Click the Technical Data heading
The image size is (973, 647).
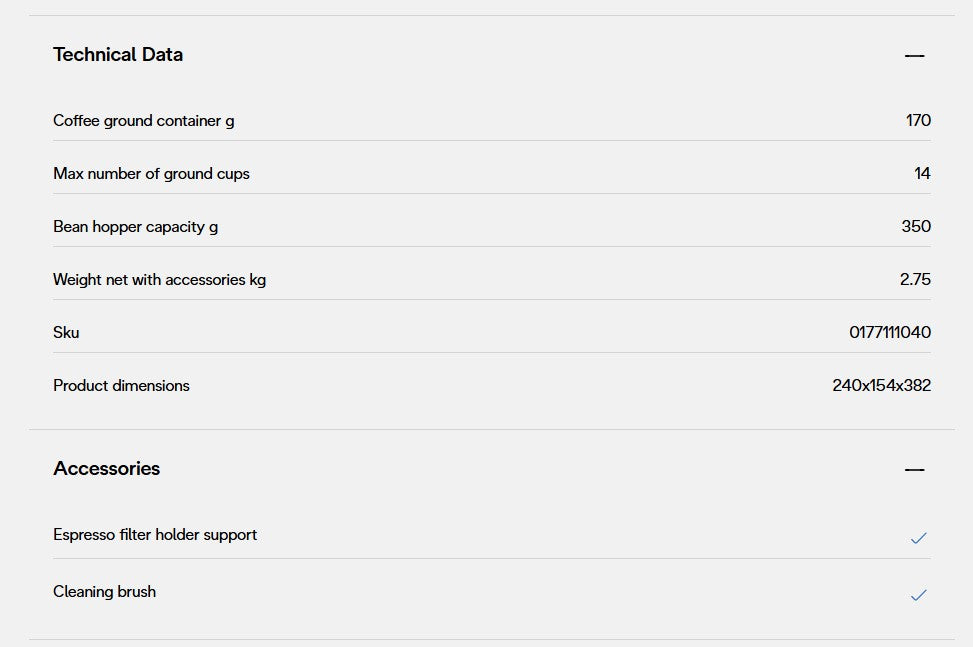point(118,55)
